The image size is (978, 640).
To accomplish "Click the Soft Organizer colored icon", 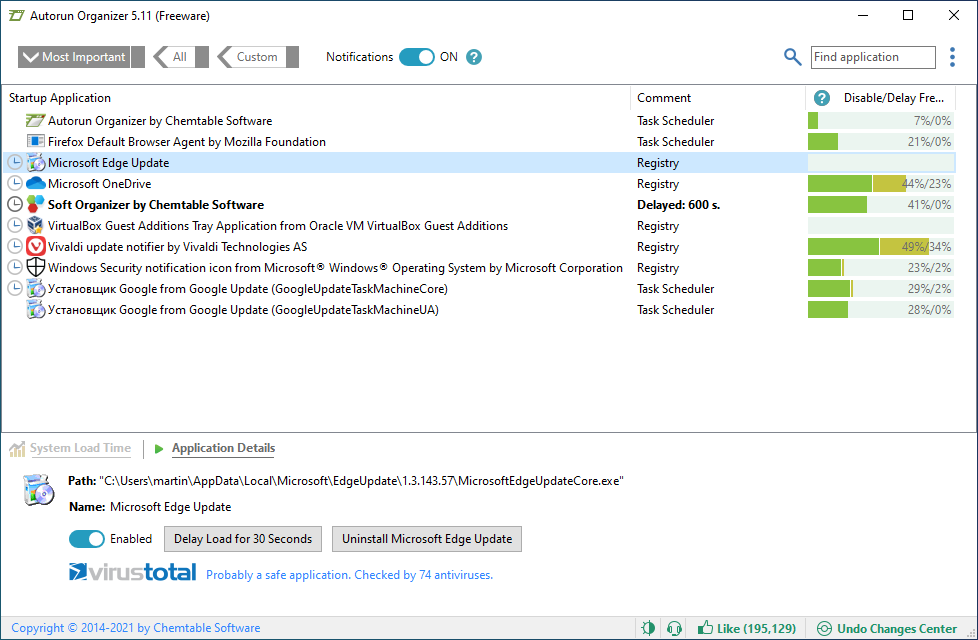I will click(x=36, y=204).
